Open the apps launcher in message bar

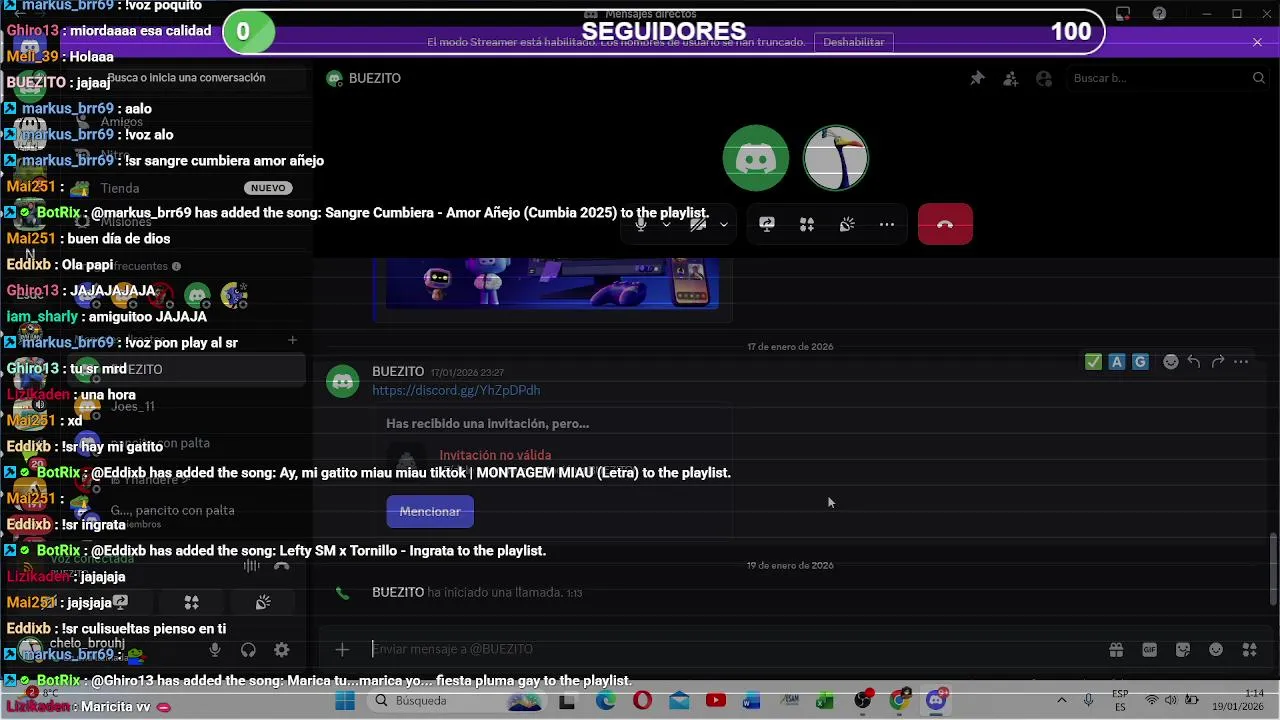pos(1249,650)
